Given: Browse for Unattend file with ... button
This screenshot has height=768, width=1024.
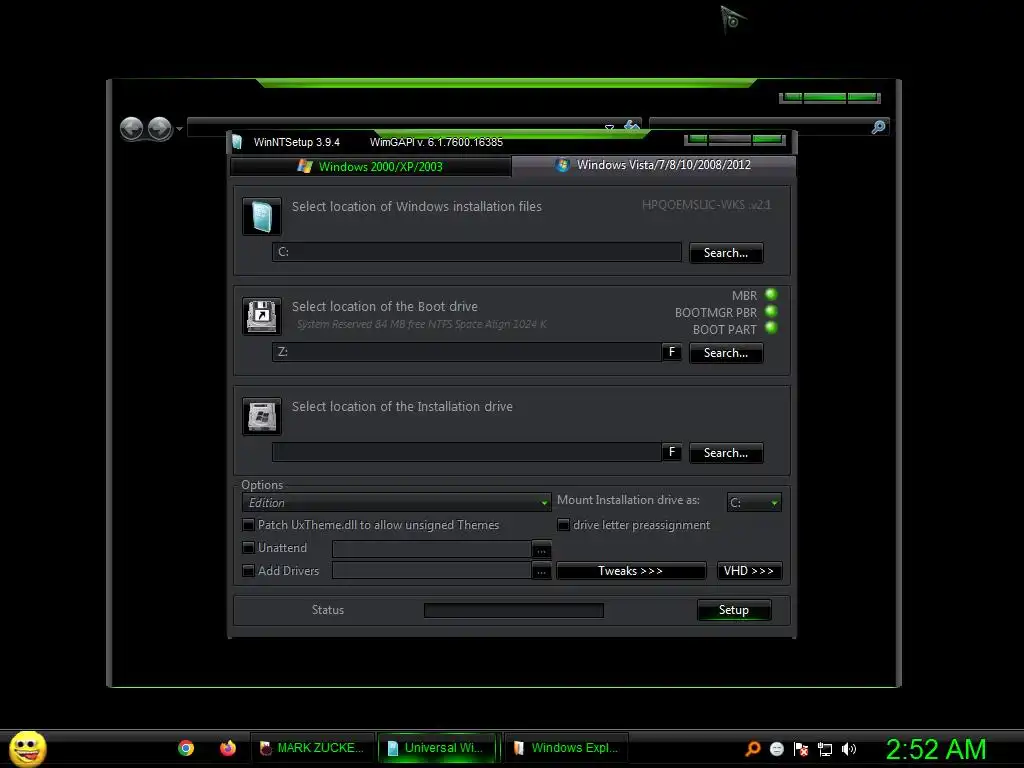Looking at the screenshot, I should pyautogui.click(x=541, y=550).
